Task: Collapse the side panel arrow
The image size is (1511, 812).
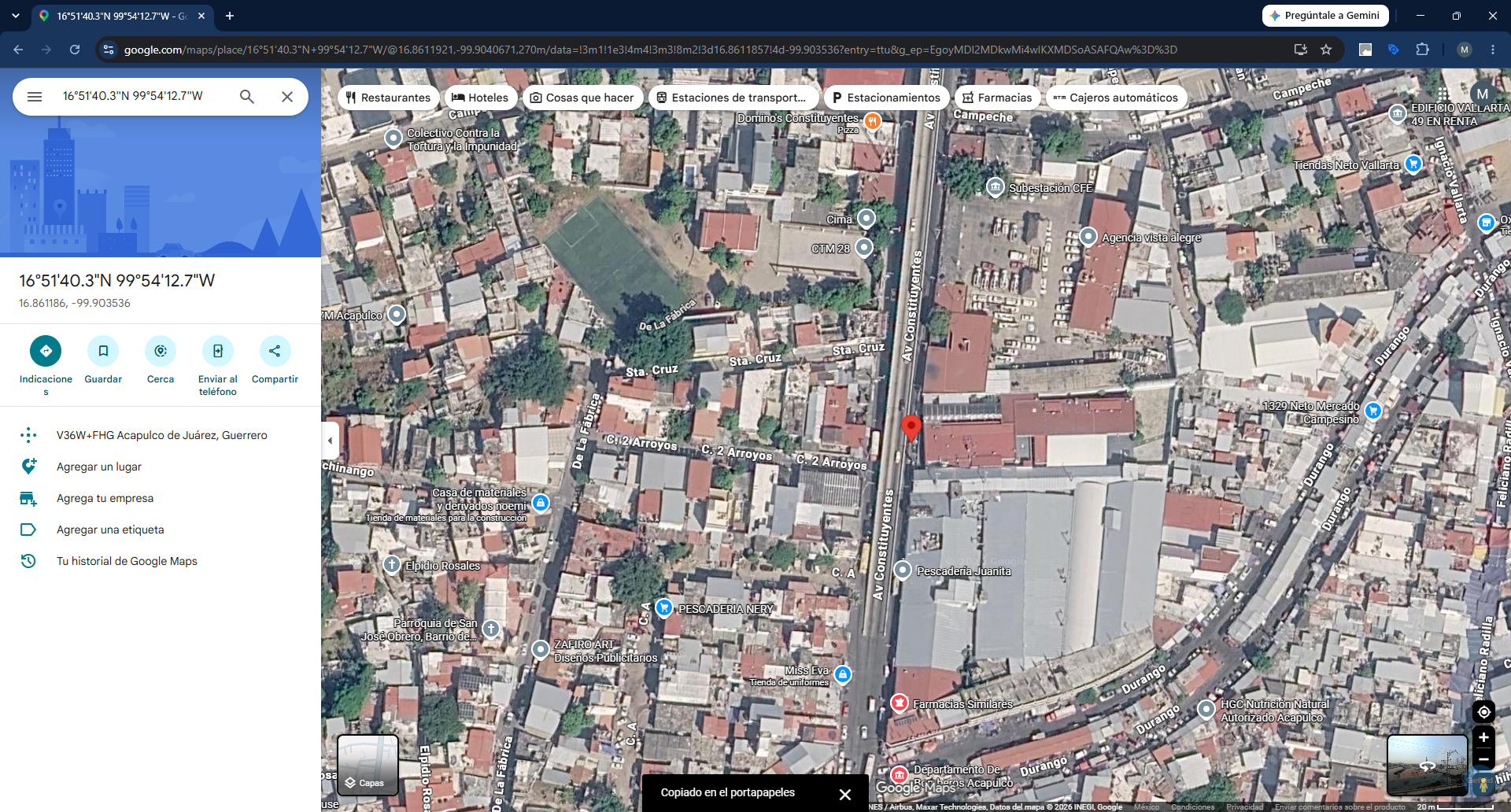Action: (x=330, y=441)
